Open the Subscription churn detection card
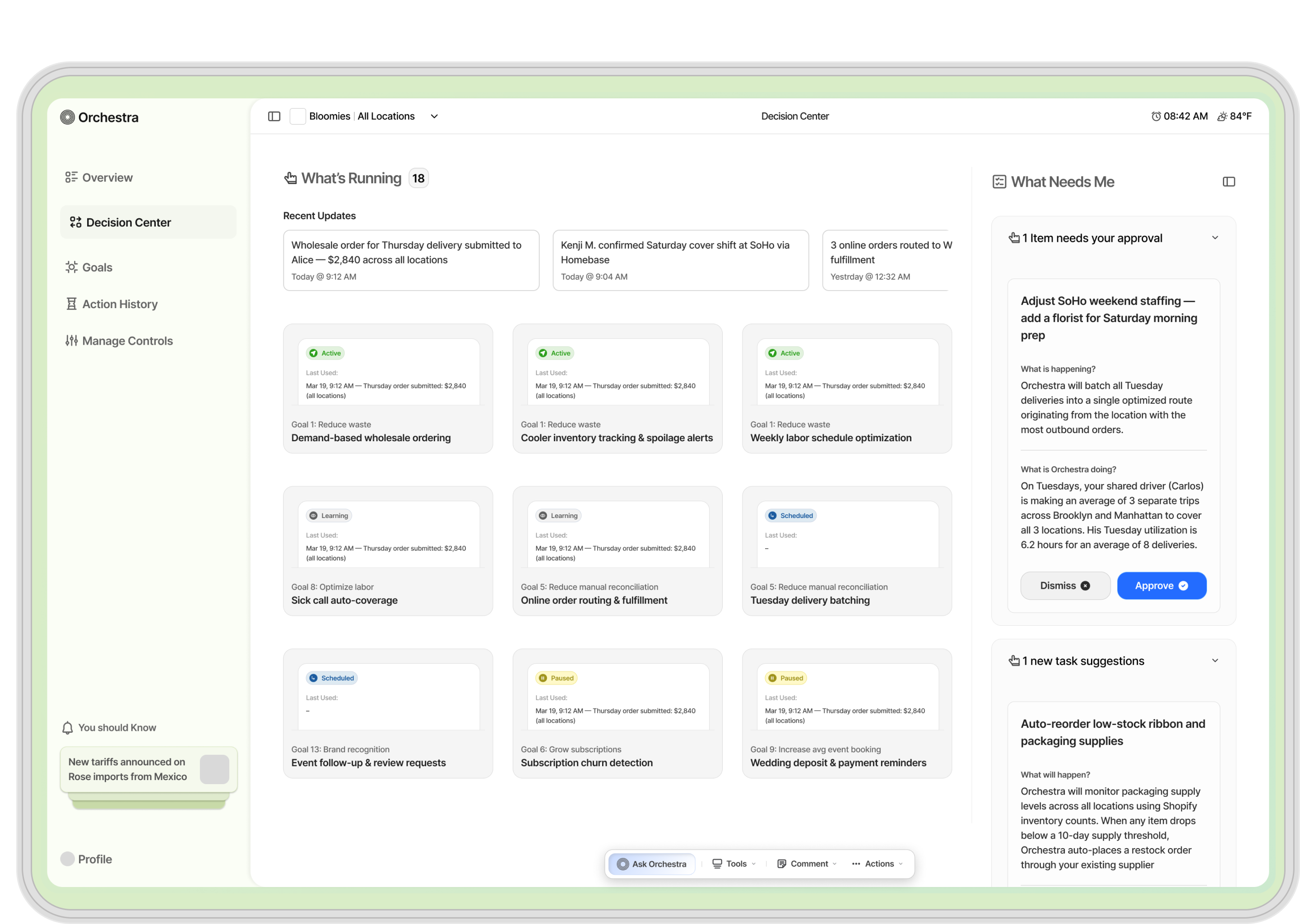The width and height of the screenshot is (1300, 924). [617, 713]
